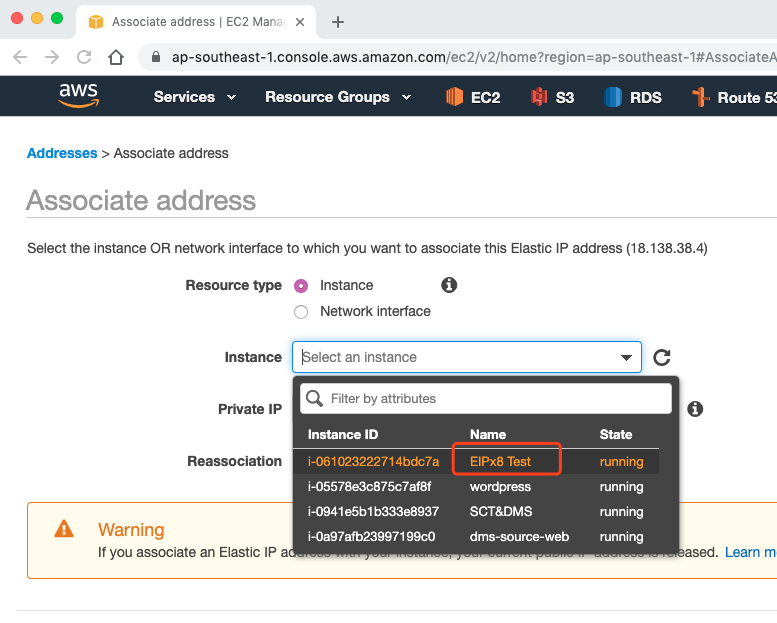The image size is (777, 623).
Task: Toggle the Select an instance dropdown arrow
Action: 626,357
